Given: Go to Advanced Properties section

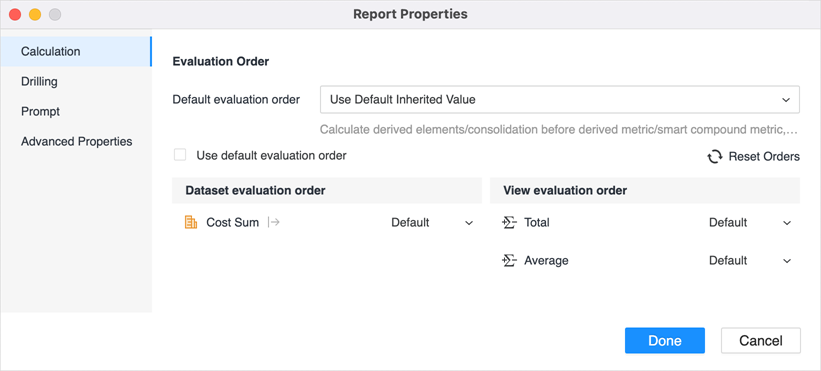Looking at the screenshot, I should pyautogui.click(x=76, y=141).
